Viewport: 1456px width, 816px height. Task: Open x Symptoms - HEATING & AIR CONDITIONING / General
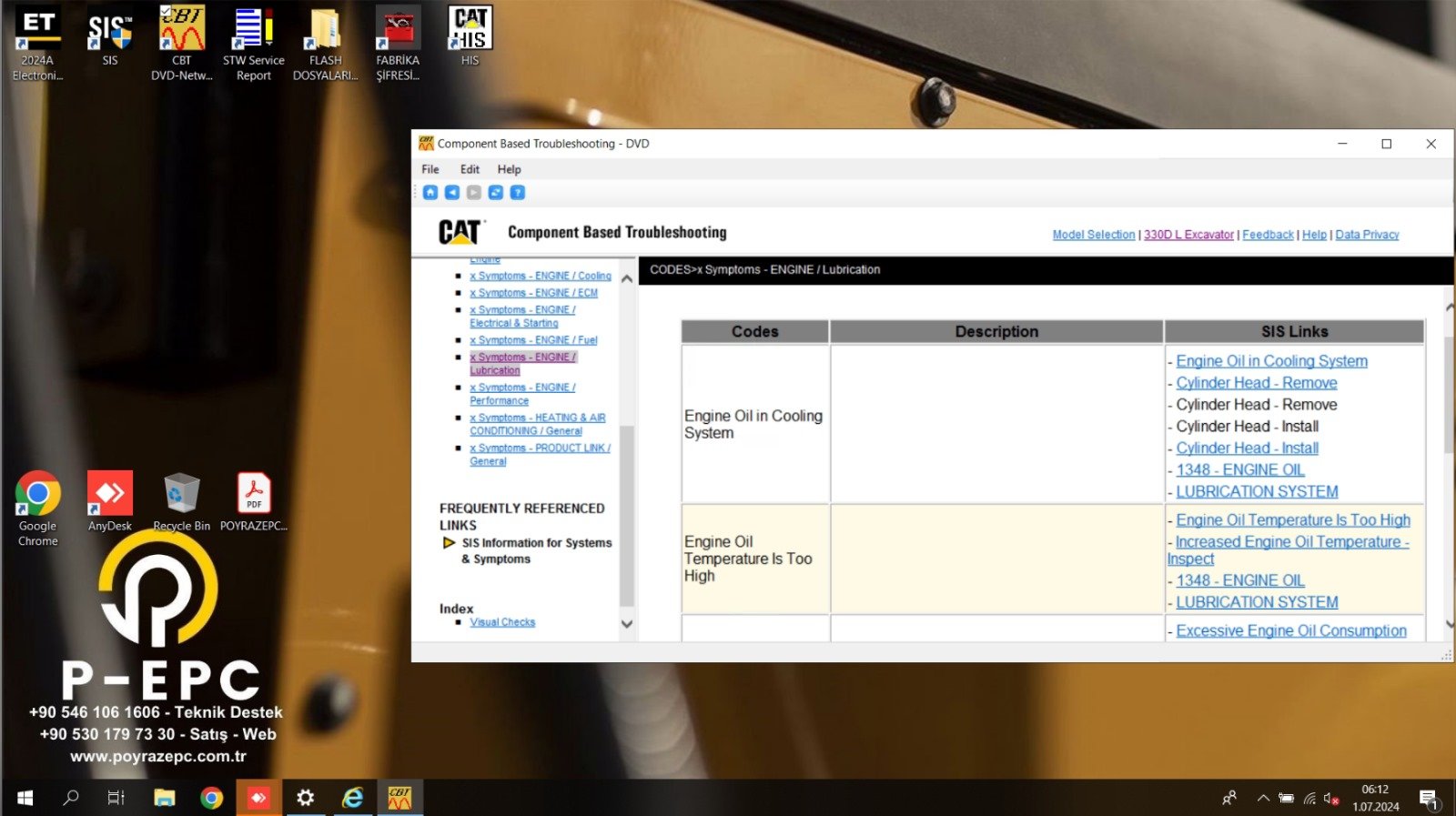(538, 424)
